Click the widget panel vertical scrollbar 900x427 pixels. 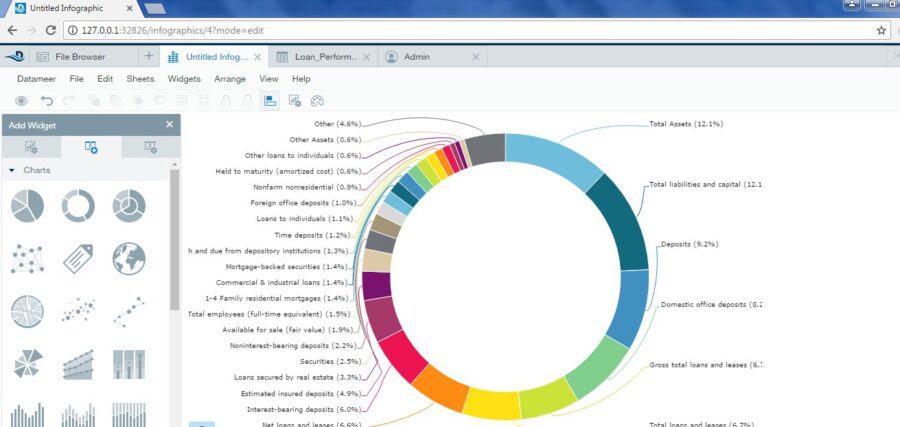click(174, 239)
